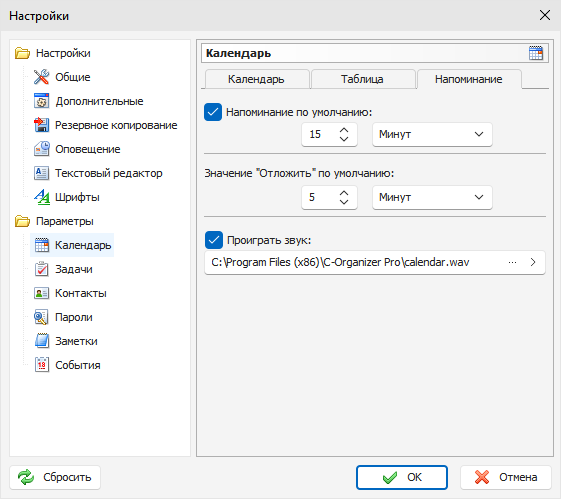561x499 pixels.
Task: Select the Оповещение label in the tree
Action: tap(88, 149)
